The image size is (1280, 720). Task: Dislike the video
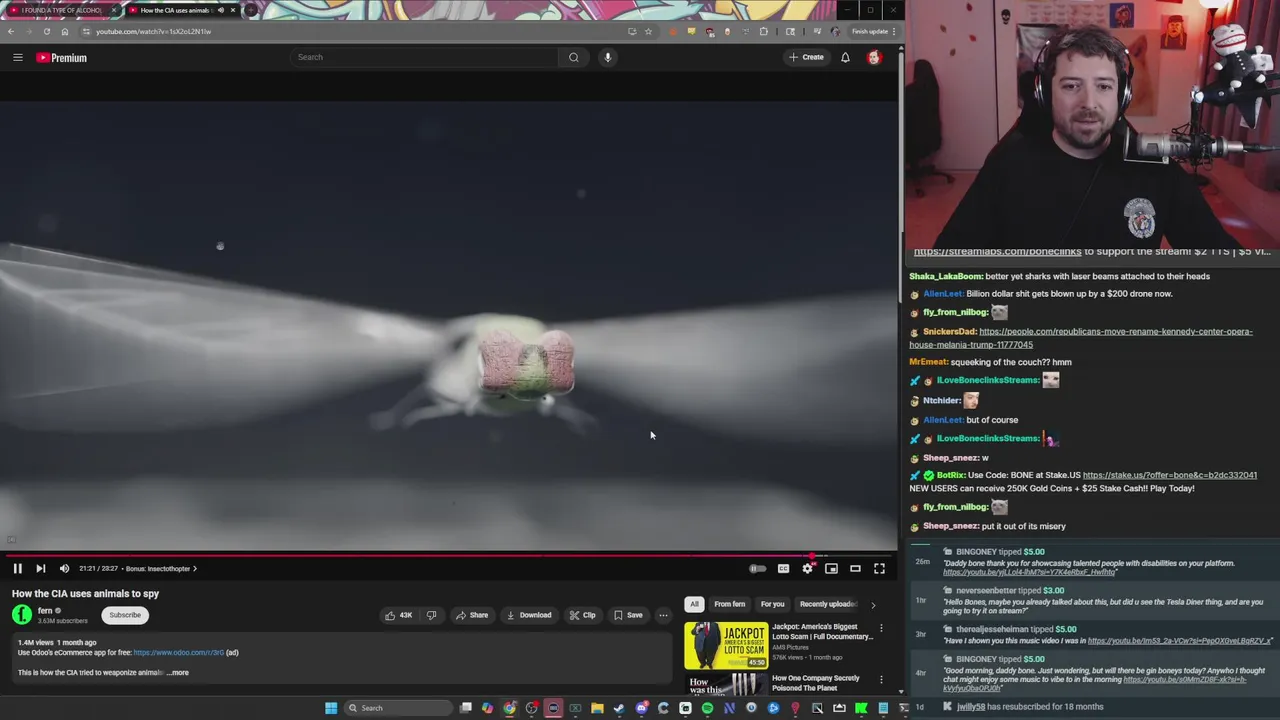[431, 615]
